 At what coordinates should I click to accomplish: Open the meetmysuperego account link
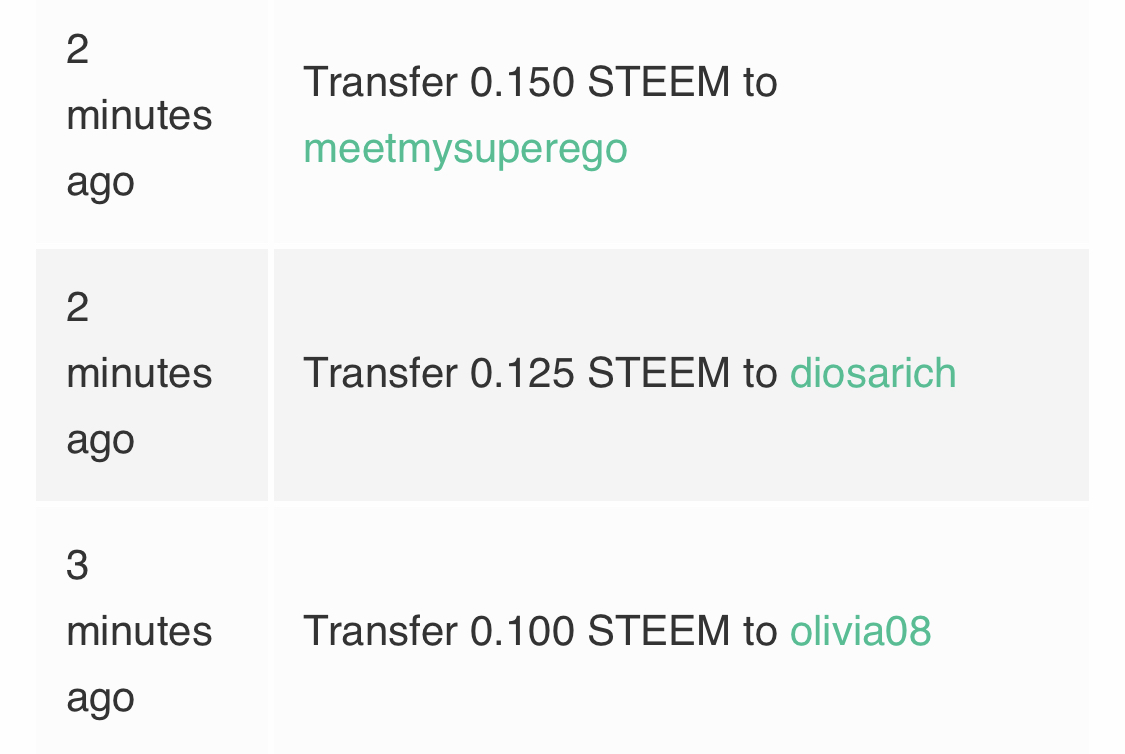(x=466, y=150)
